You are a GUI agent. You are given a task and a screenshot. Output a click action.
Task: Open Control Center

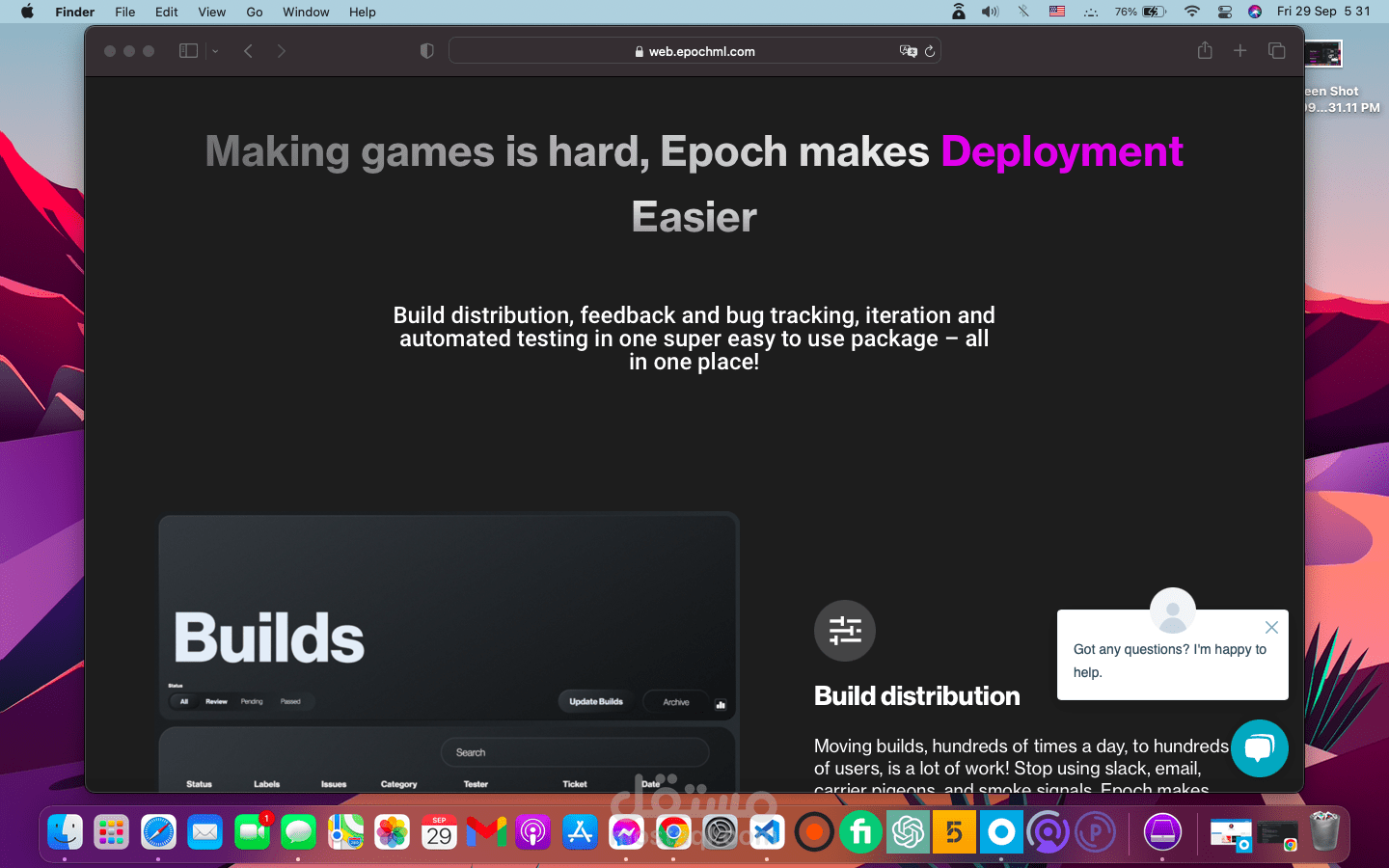point(1225,12)
